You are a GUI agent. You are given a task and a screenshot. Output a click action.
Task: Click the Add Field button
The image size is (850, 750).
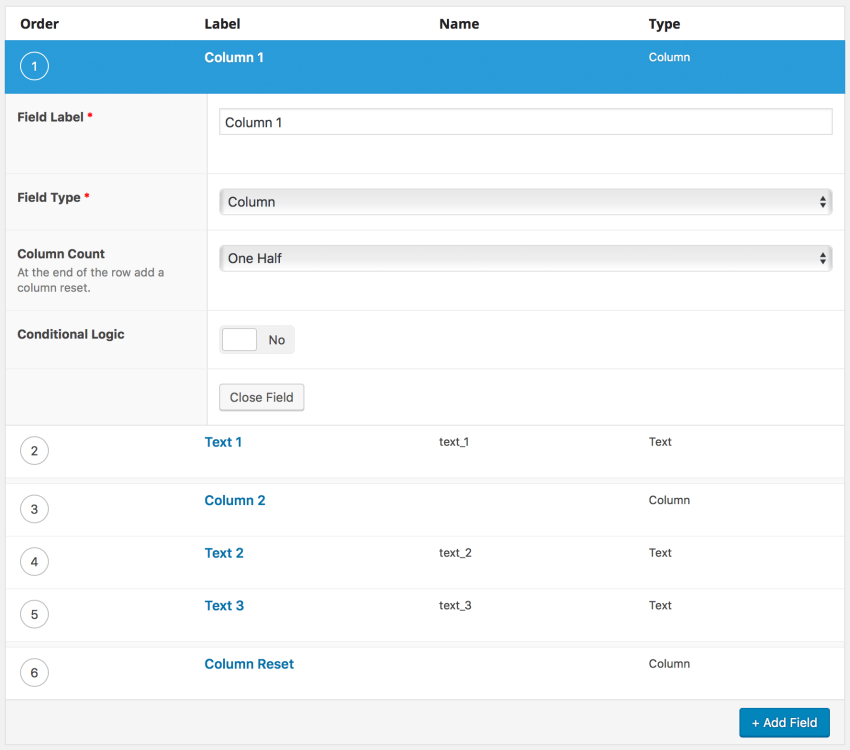point(784,722)
